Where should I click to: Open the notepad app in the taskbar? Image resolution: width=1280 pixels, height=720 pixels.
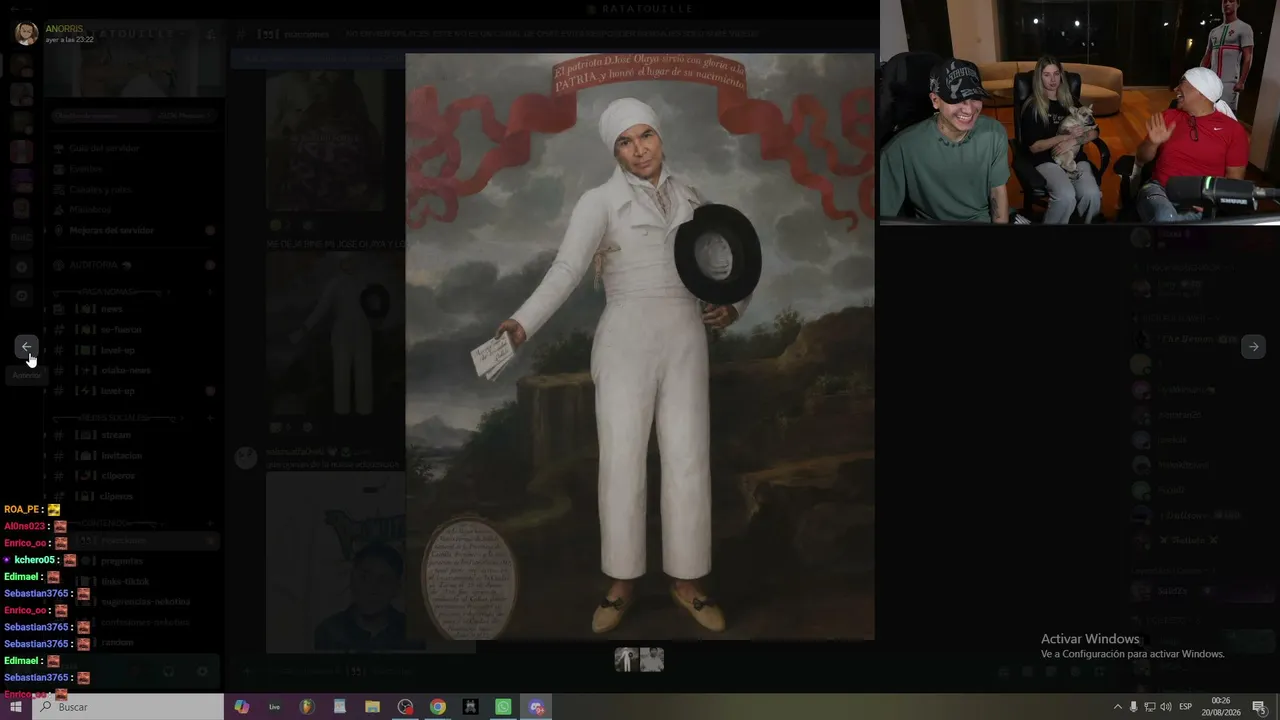click(340, 707)
